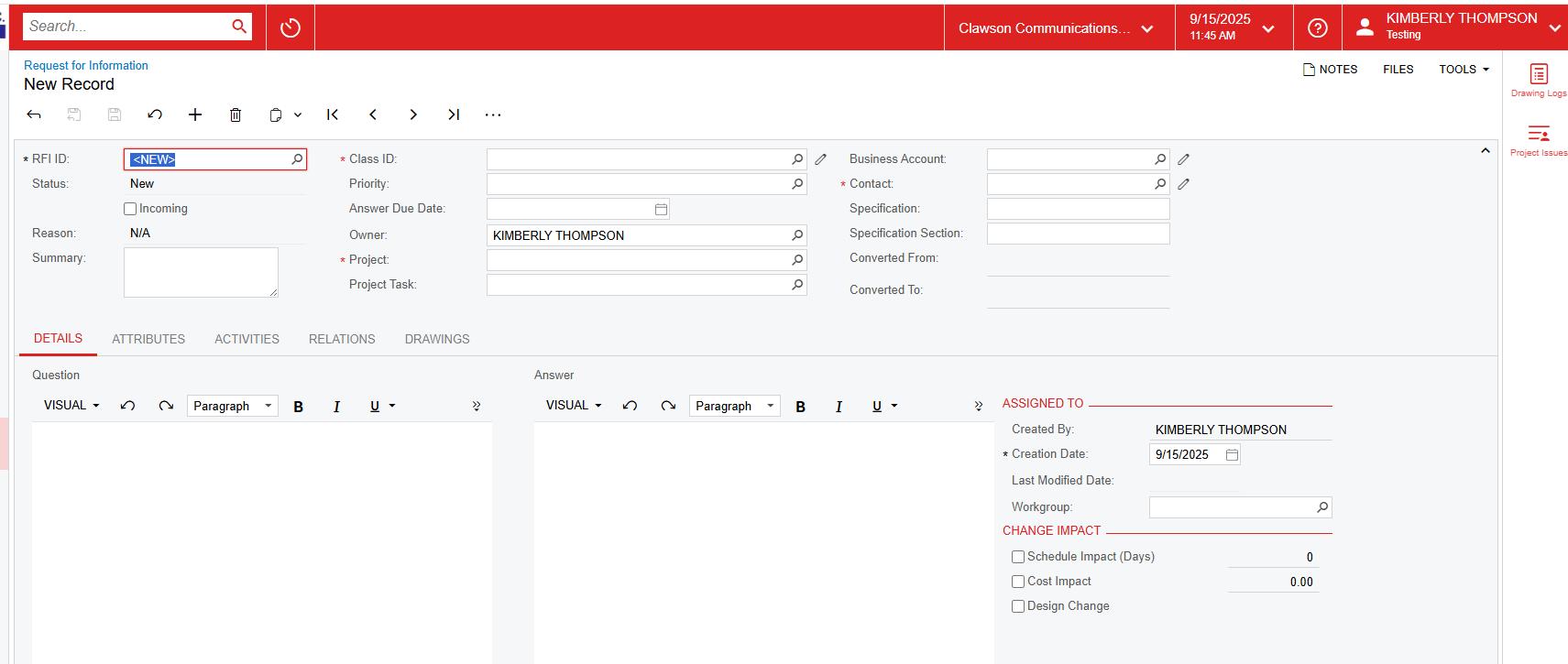1568x664 pixels.
Task: Check the Schedule Impact (Days) checkbox
Action: pyautogui.click(x=1018, y=557)
